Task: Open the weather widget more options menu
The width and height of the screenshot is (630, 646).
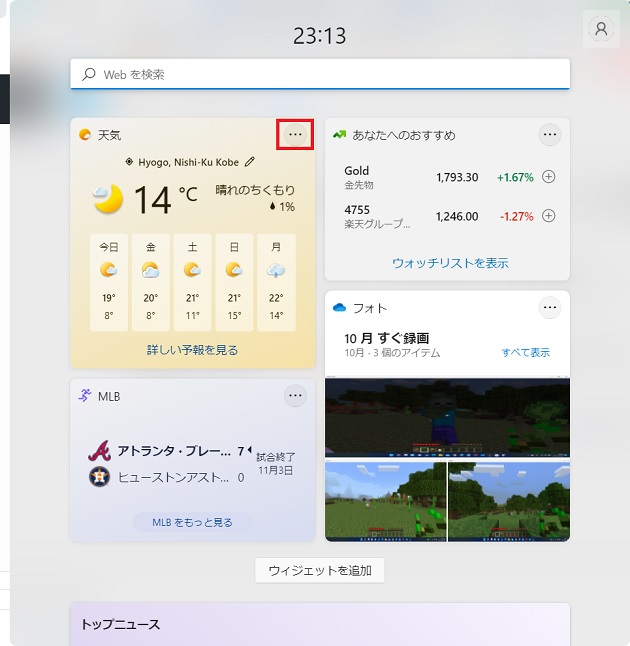Action: click(x=294, y=134)
